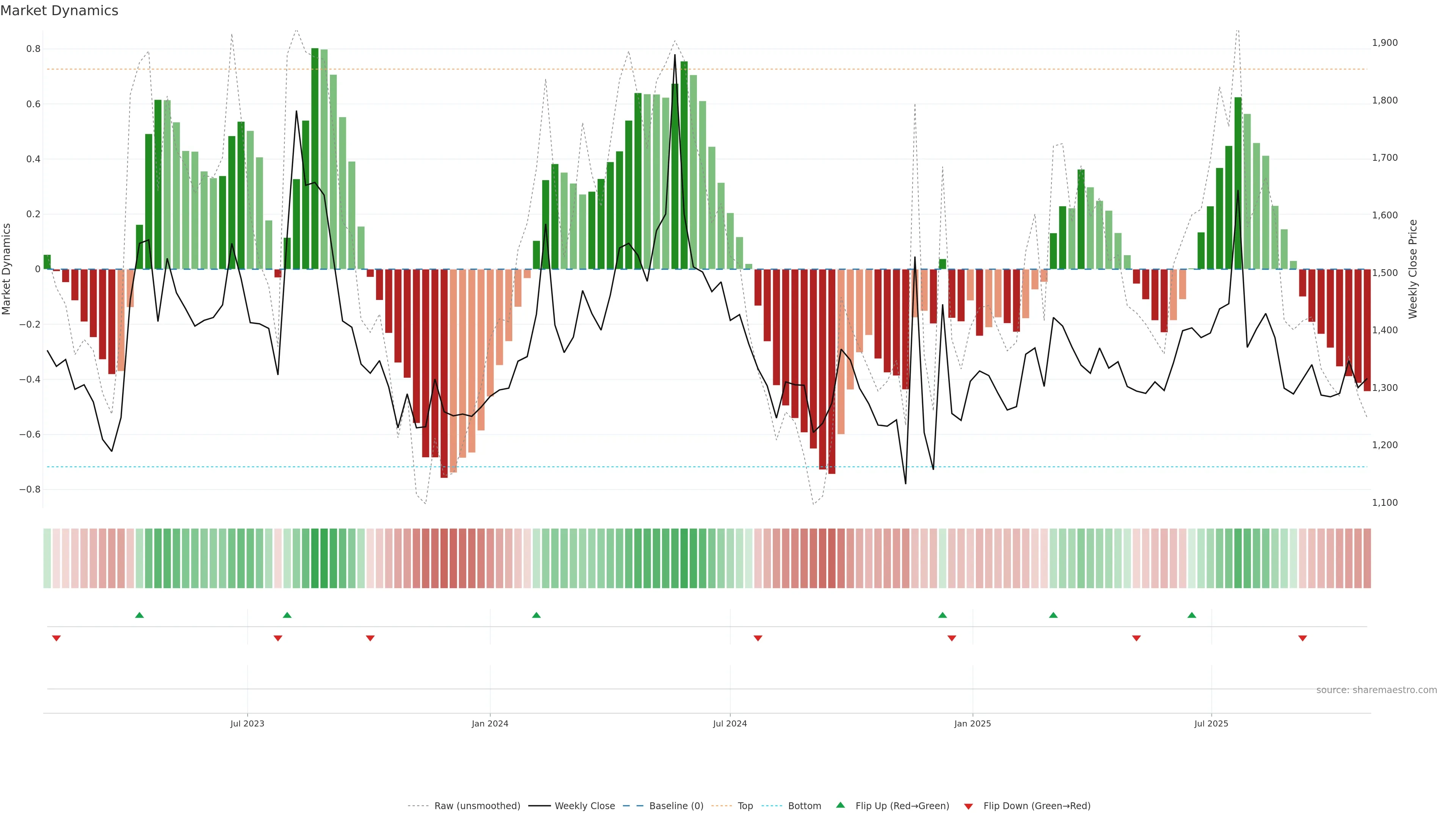
Task: Click the flip-up marker near January 2024
Action: tap(537, 615)
